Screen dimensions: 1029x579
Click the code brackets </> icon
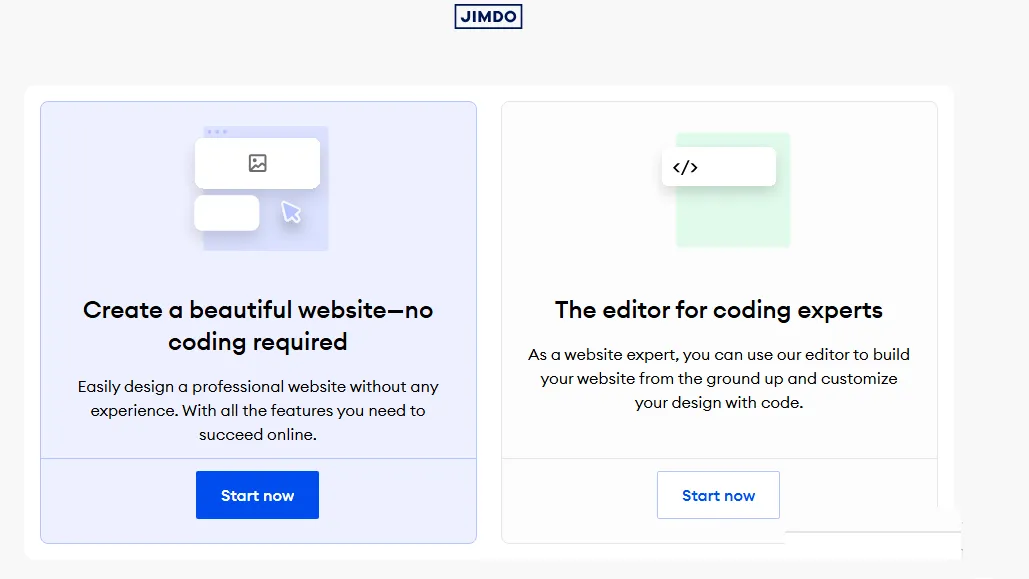685,167
